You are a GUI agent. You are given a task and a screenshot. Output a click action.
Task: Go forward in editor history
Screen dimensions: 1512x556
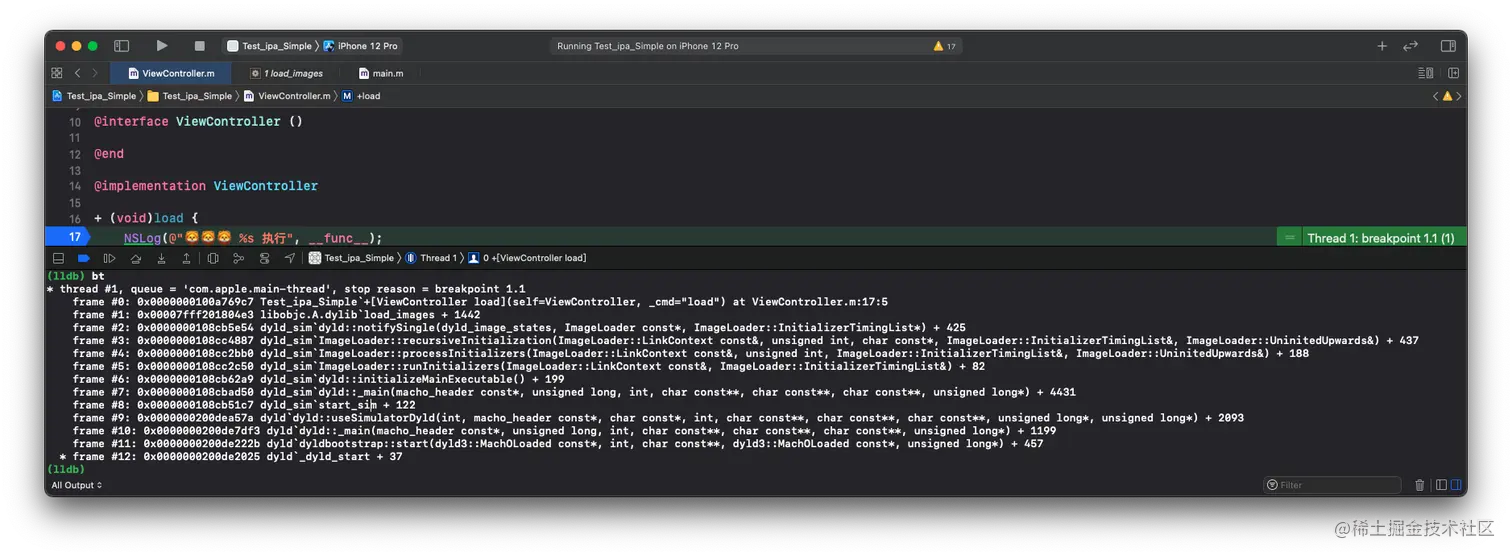pos(95,73)
